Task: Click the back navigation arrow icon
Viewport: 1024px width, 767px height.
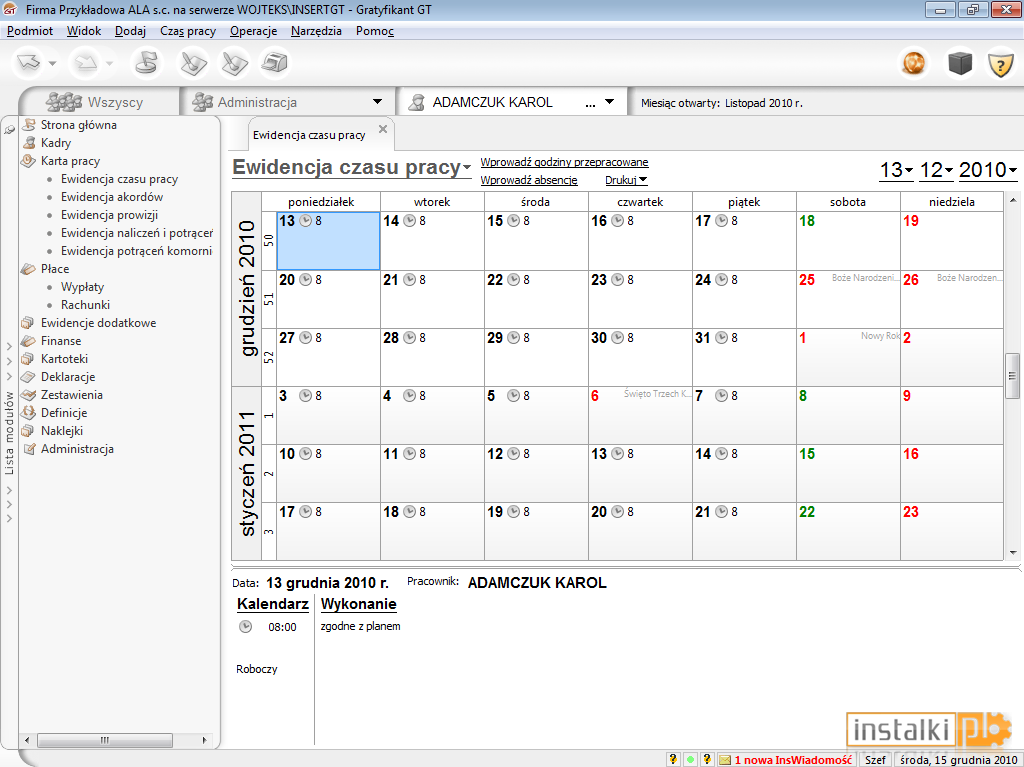Action: [29, 63]
